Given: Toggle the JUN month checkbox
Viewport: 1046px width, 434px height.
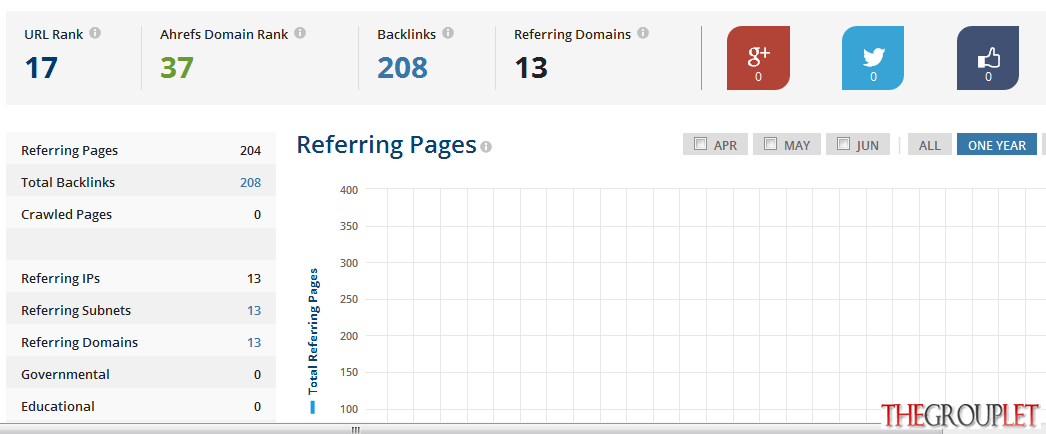Looking at the screenshot, I should (x=843, y=143).
